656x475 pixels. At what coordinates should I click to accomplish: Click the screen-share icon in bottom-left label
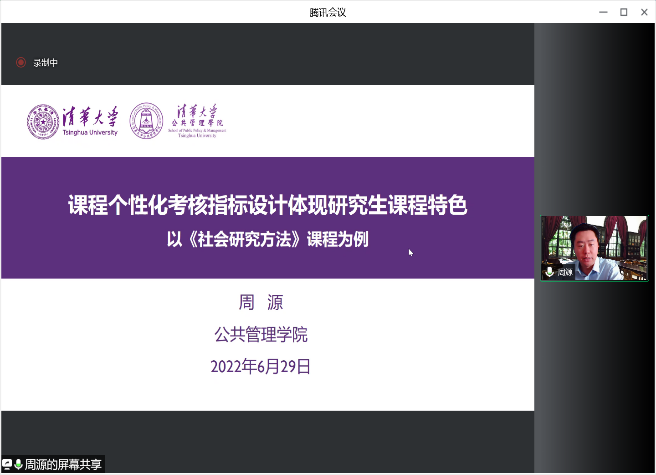6,464
